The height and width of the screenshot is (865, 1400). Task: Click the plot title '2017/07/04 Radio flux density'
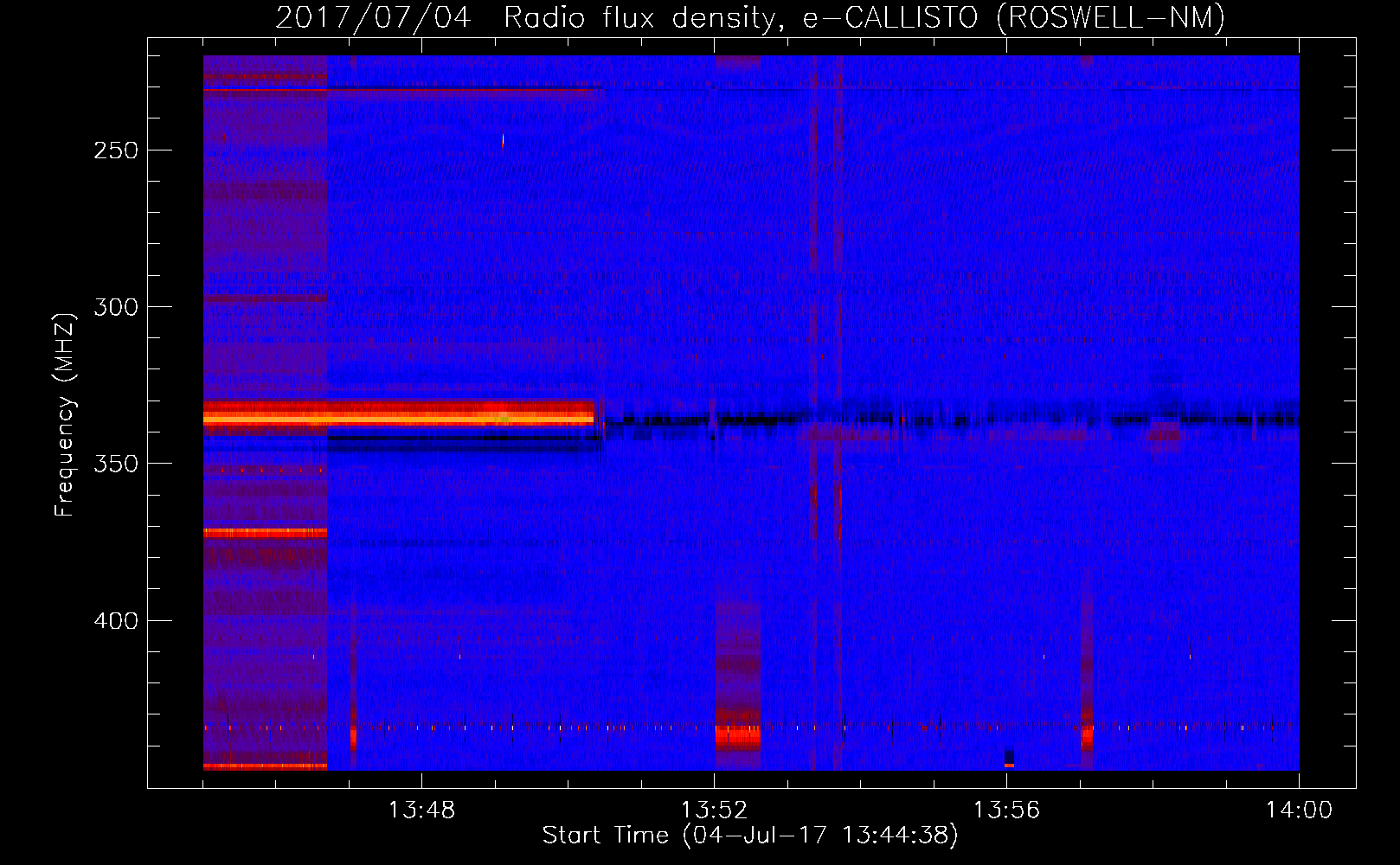coord(749,17)
